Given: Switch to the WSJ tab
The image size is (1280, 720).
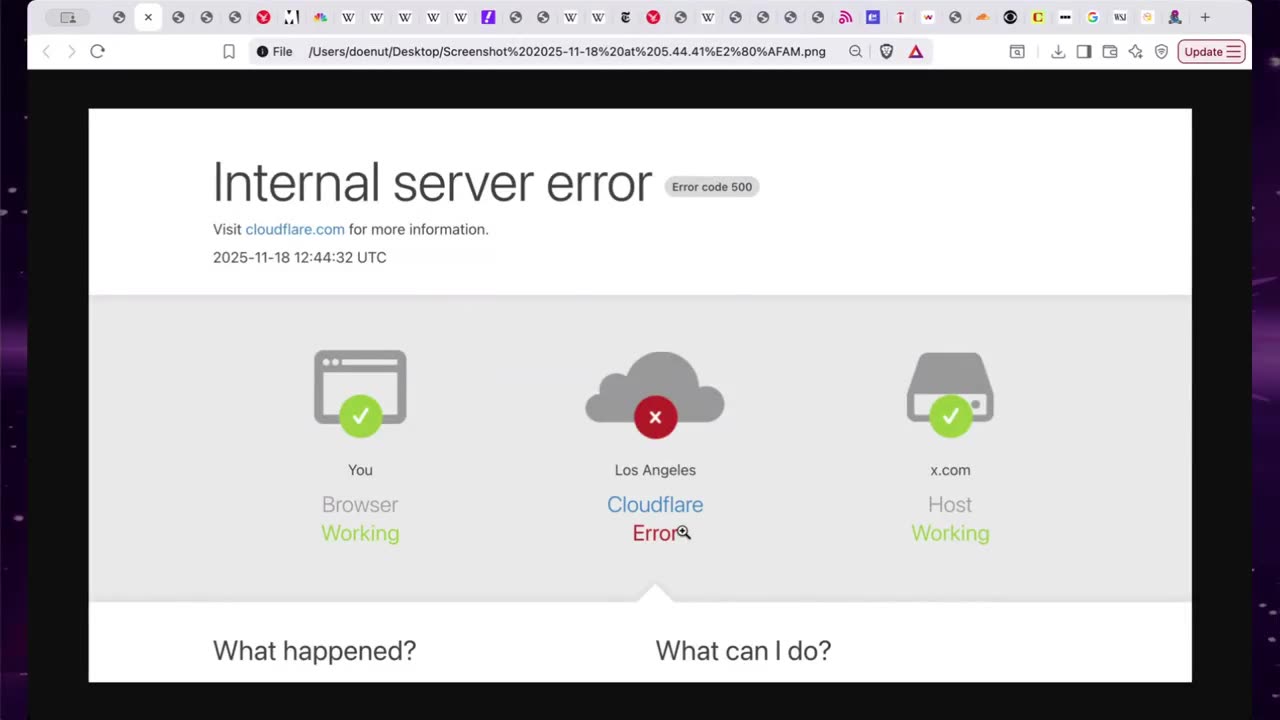Looking at the screenshot, I should coord(1120,17).
